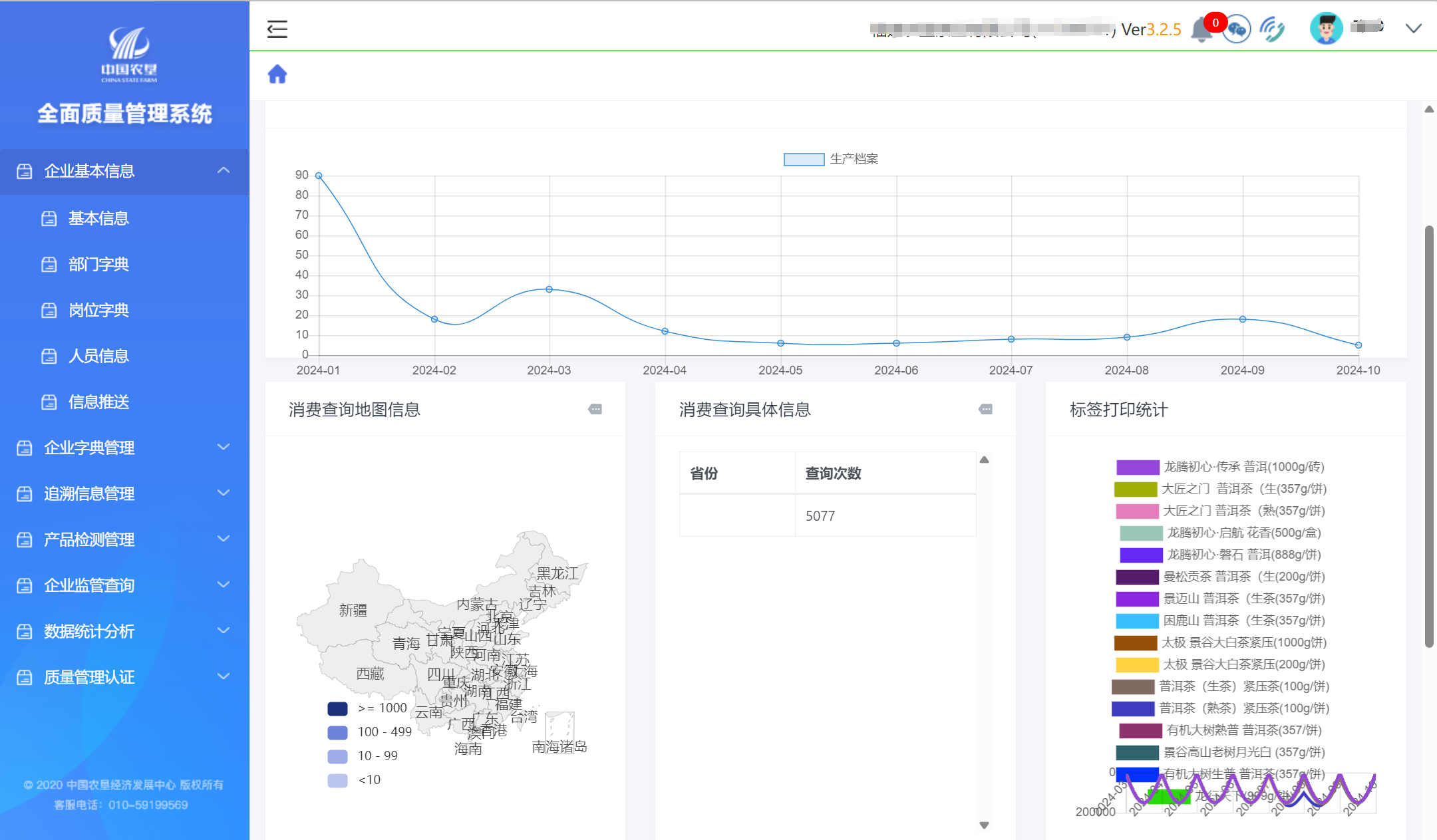Toggle the 困鹿山 普洱茶 legend item

click(1137, 621)
